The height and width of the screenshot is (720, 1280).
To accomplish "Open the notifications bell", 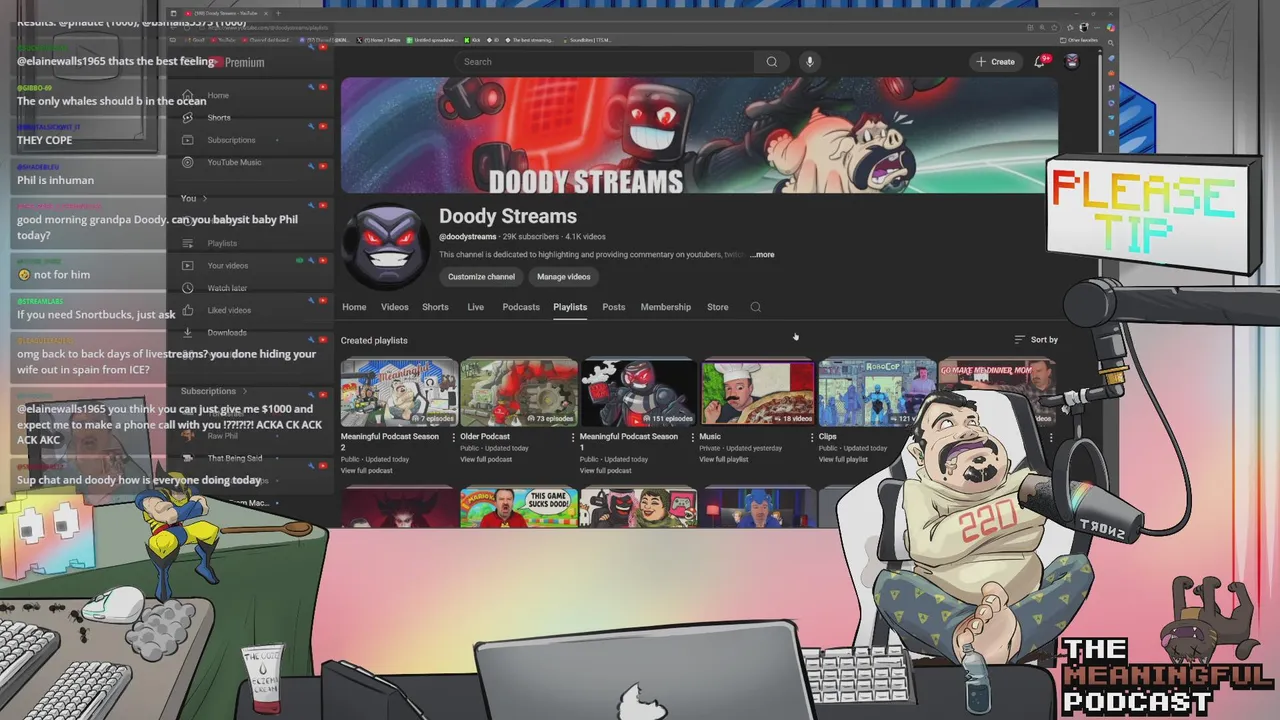I will coord(1039,62).
